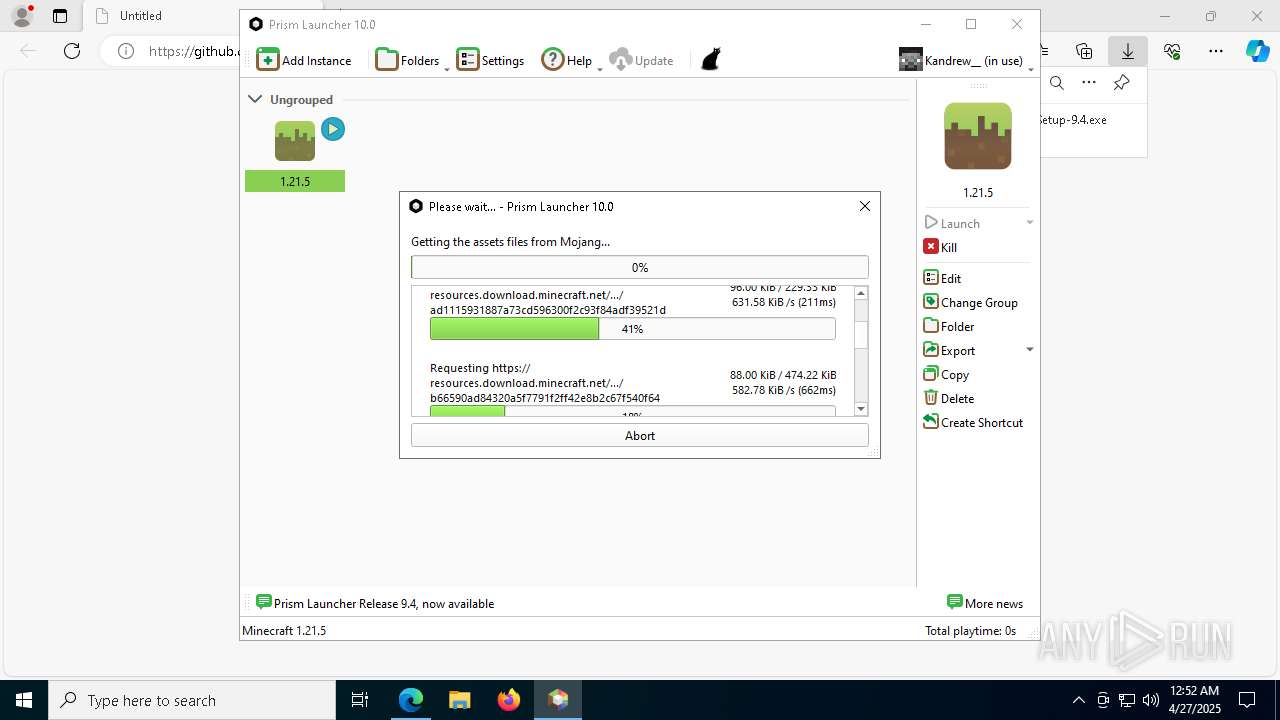Click the large 1.21.5 instance icon in sidebar

coord(978,136)
